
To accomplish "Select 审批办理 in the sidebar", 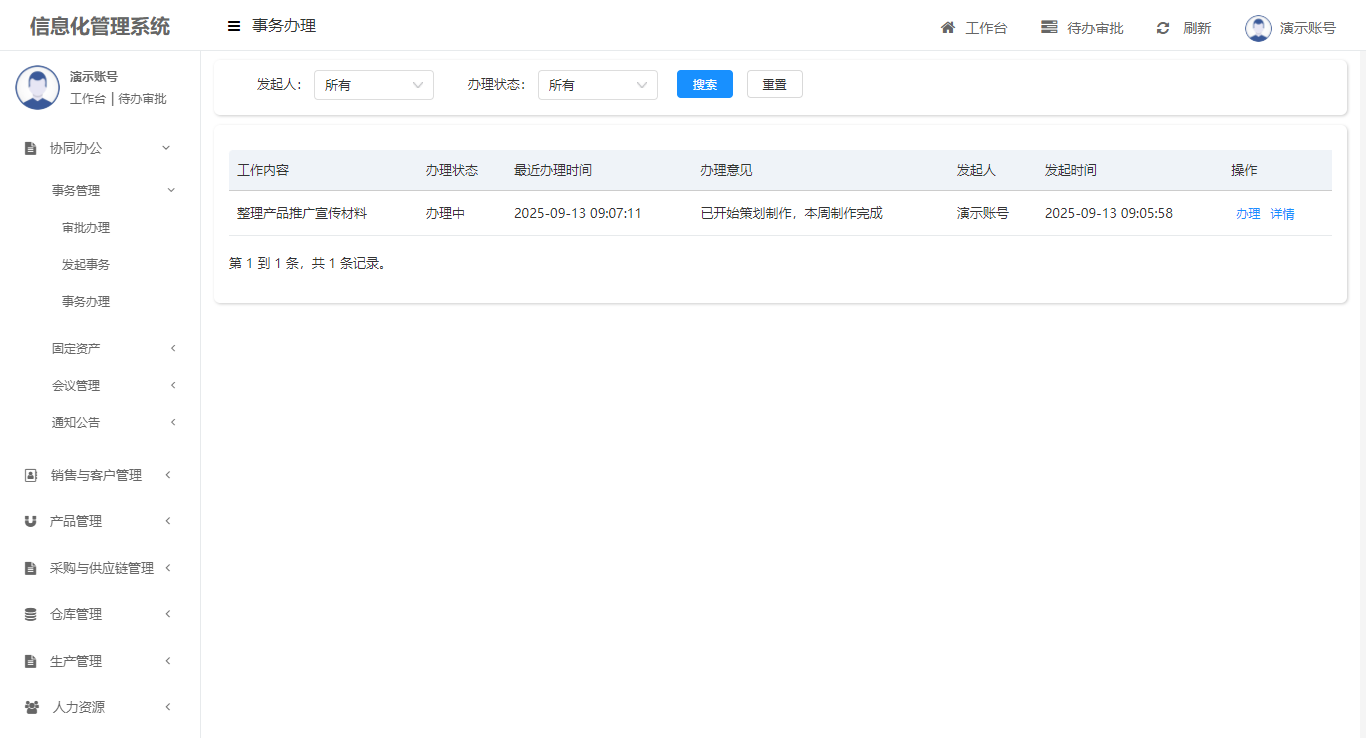I will click(x=86, y=227).
